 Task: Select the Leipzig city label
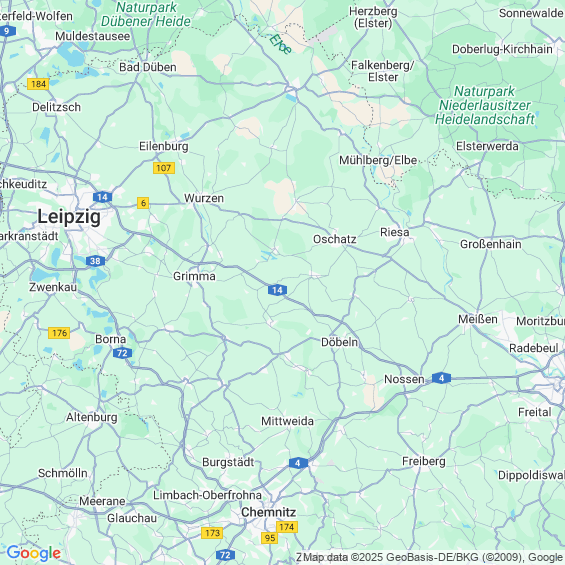pos(69,217)
